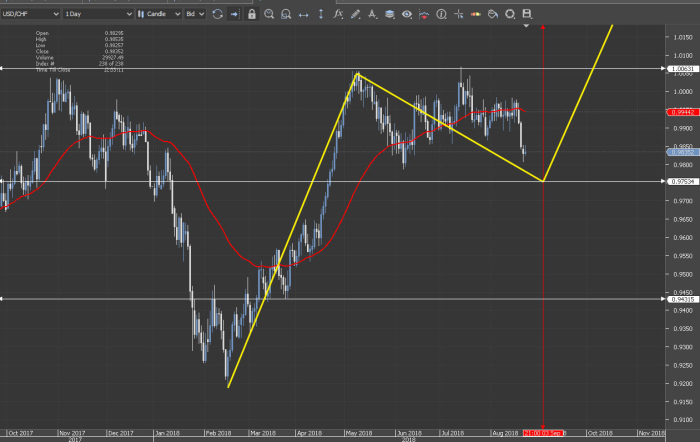Click the Aug 2018 time axis label
700x442 pixels.
tap(505, 433)
